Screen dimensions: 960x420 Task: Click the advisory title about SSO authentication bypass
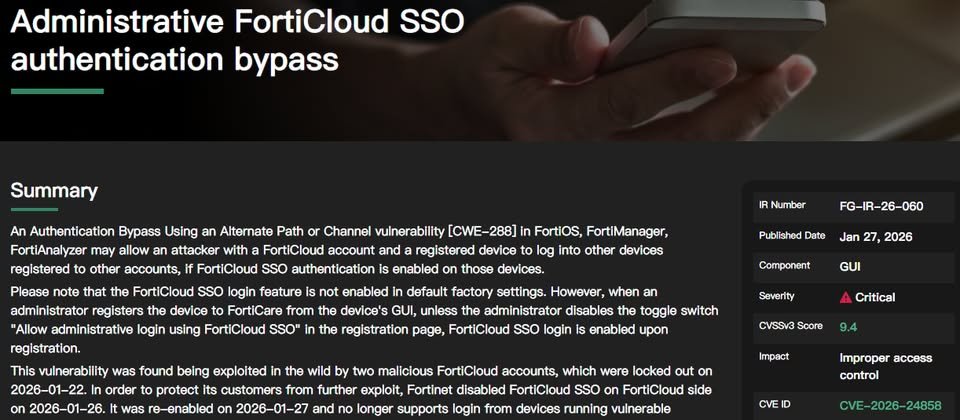pyautogui.click(x=237, y=41)
